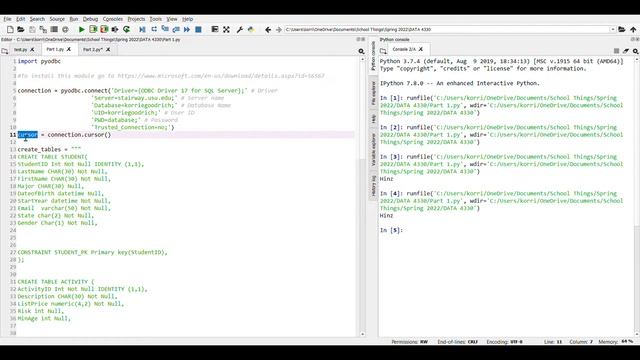Click the debug step over icon

(x=154, y=29)
